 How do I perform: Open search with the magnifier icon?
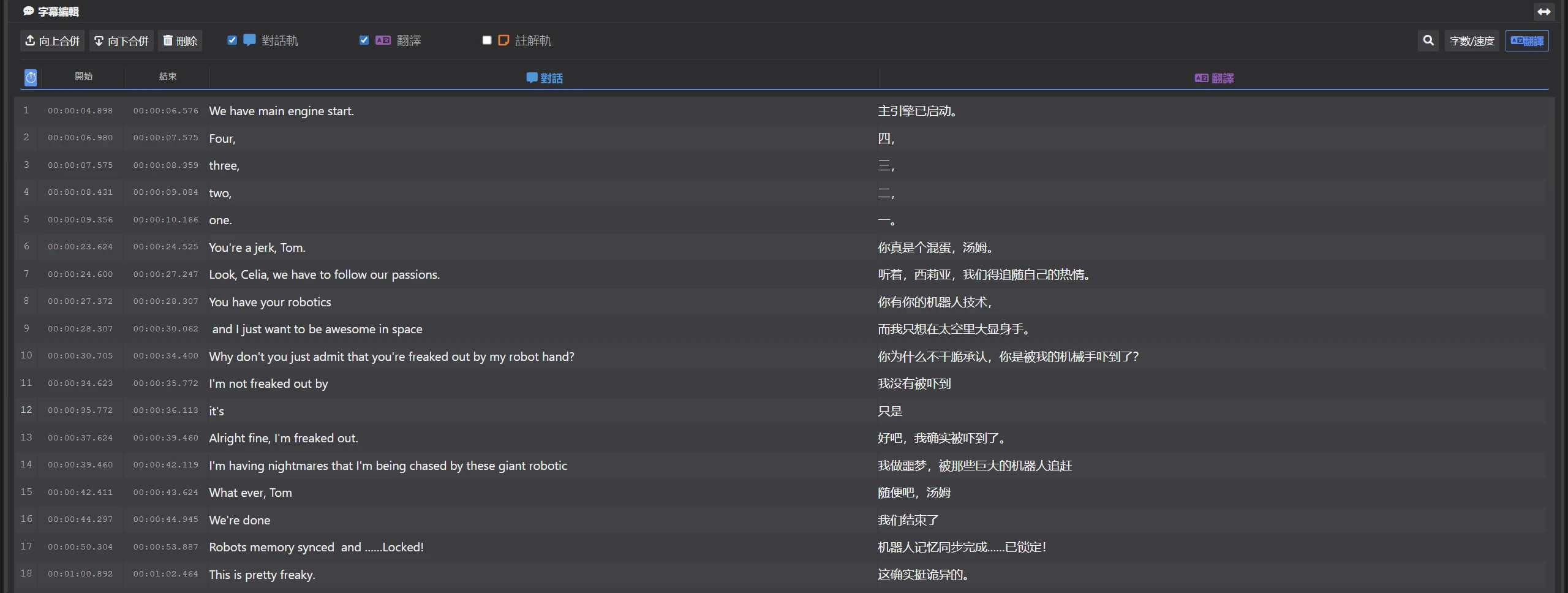tap(1428, 41)
